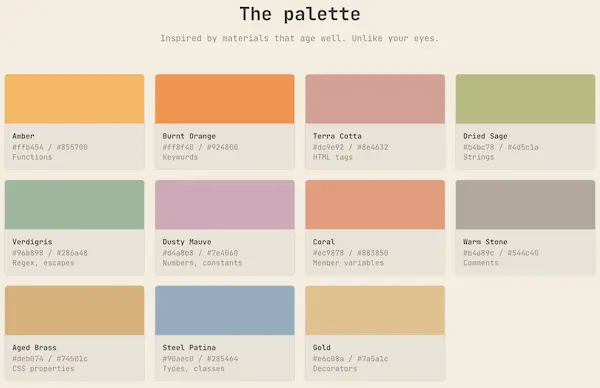Pick the Terra Cotta color swatch
Viewport: 600px width, 388px height.
tap(375, 99)
